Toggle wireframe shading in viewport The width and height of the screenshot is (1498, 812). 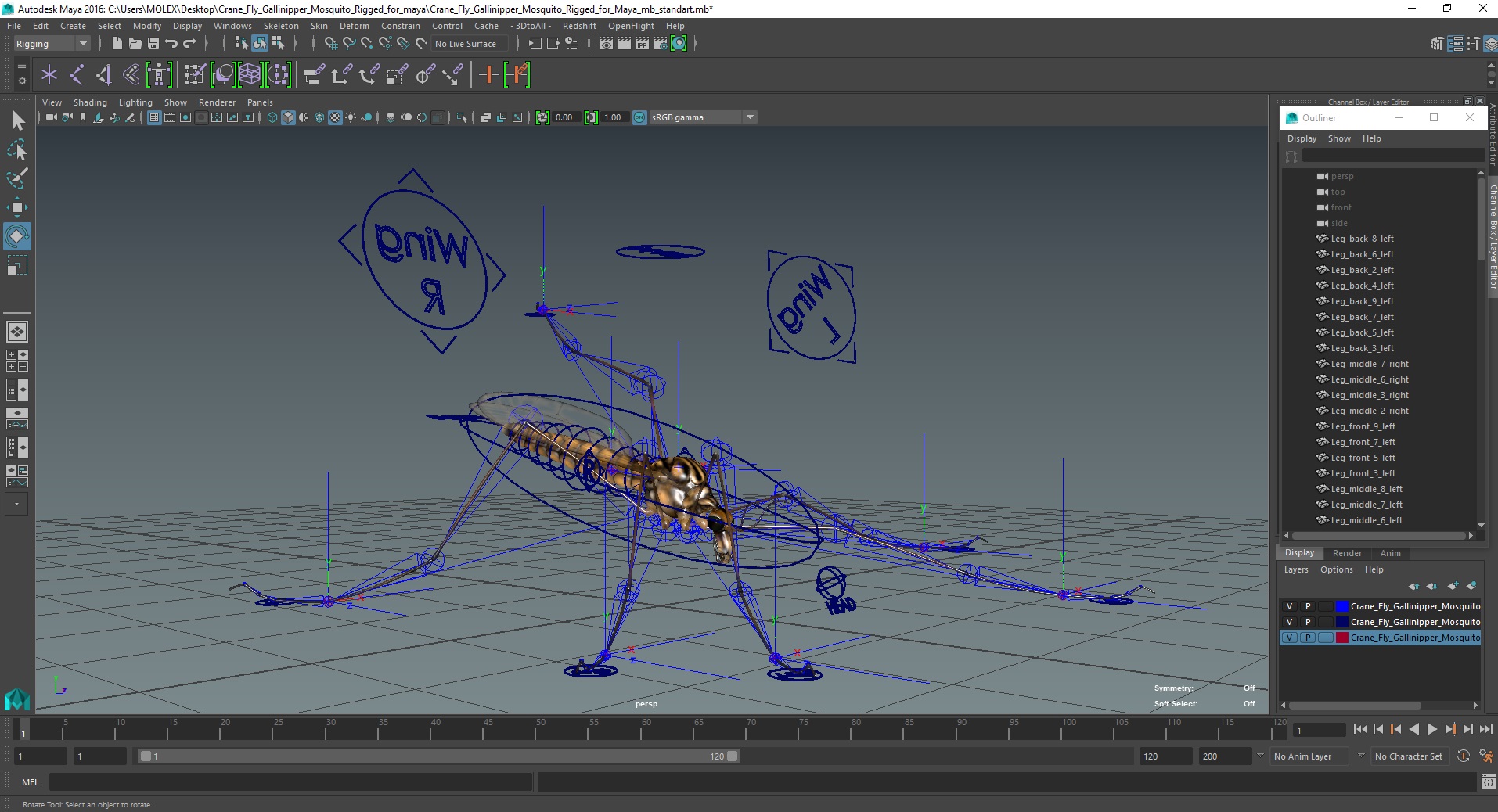[272, 117]
